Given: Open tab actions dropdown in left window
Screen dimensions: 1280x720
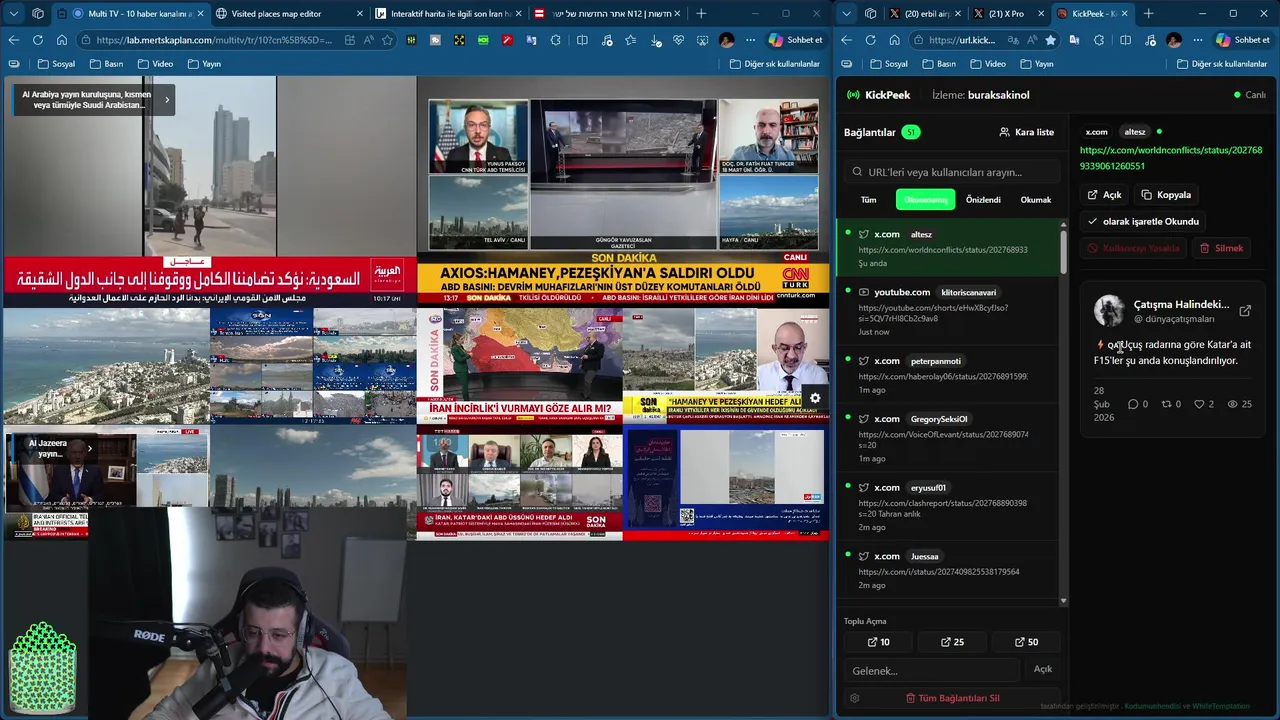Looking at the screenshot, I should pyautogui.click(x=14, y=14).
